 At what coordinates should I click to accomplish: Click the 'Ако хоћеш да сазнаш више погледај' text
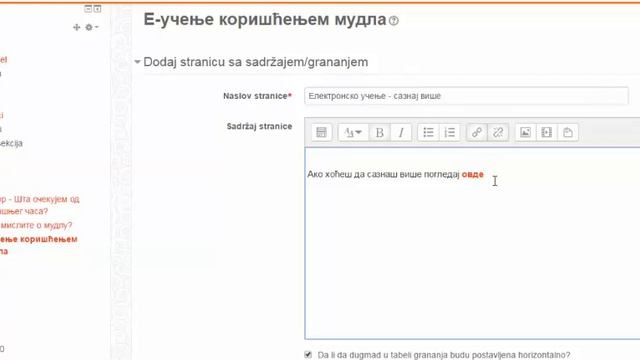coord(383,174)
